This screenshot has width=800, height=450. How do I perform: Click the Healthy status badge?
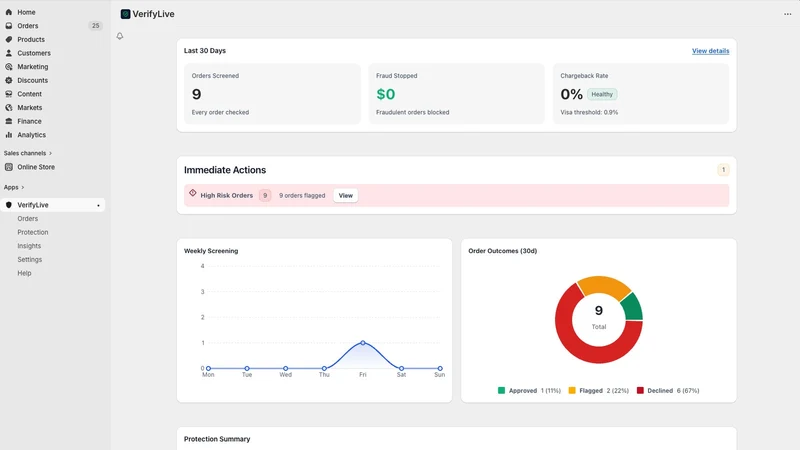pyautogui.click(x=602, y=94)
